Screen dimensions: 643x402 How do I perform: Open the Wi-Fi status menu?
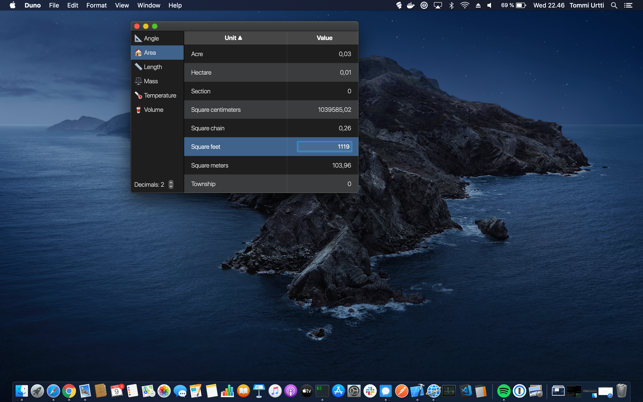click(x=464, y=6)
